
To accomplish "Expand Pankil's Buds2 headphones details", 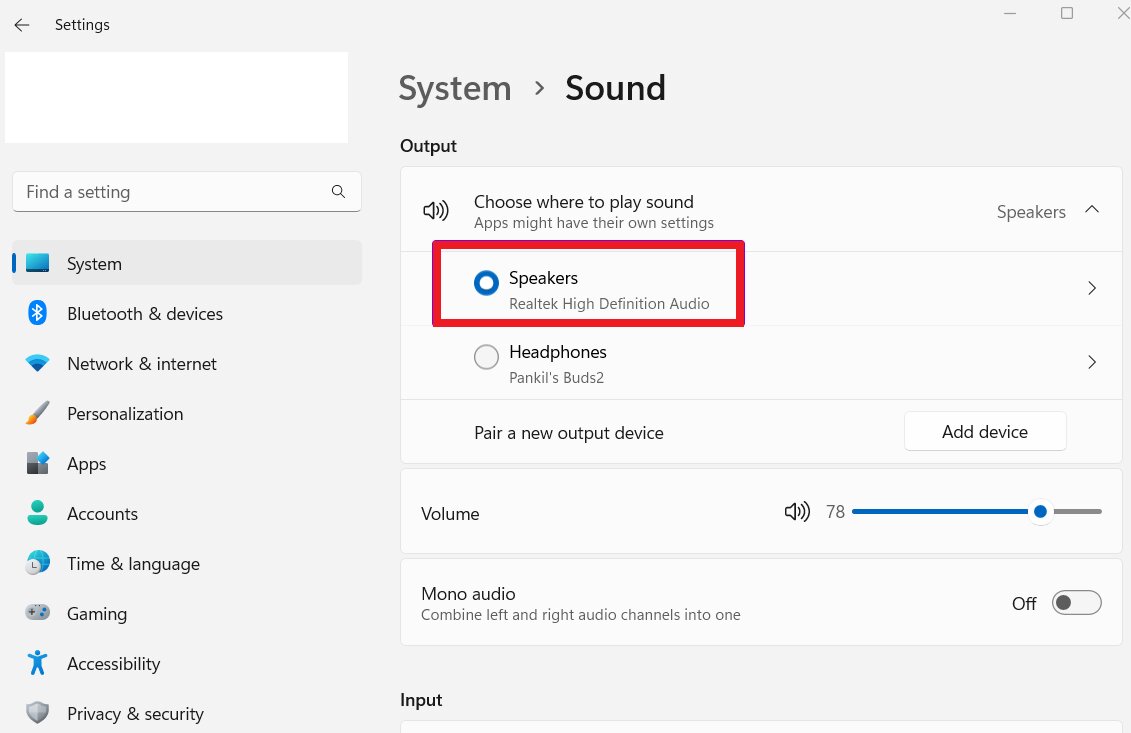I will [1092, 362].
